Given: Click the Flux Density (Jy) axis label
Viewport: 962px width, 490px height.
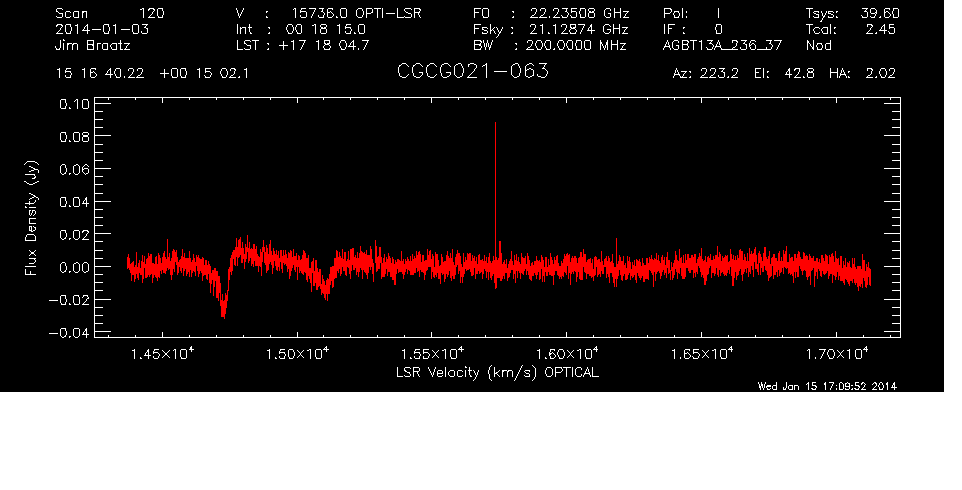Looking at the screenshot, I should [31, 218].
